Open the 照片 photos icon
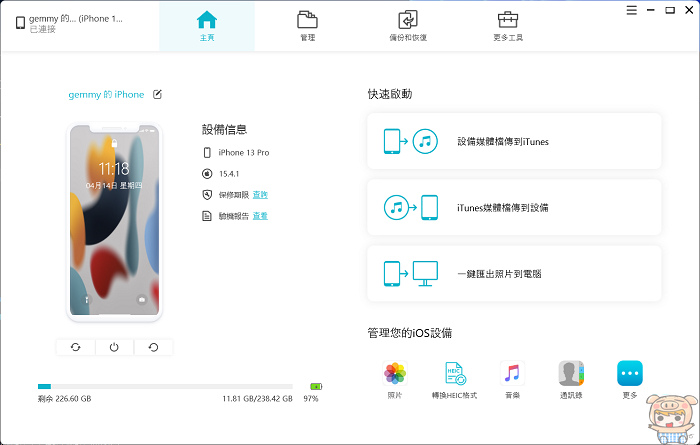Screen dimensions: 700x445 tap(395, 375)
